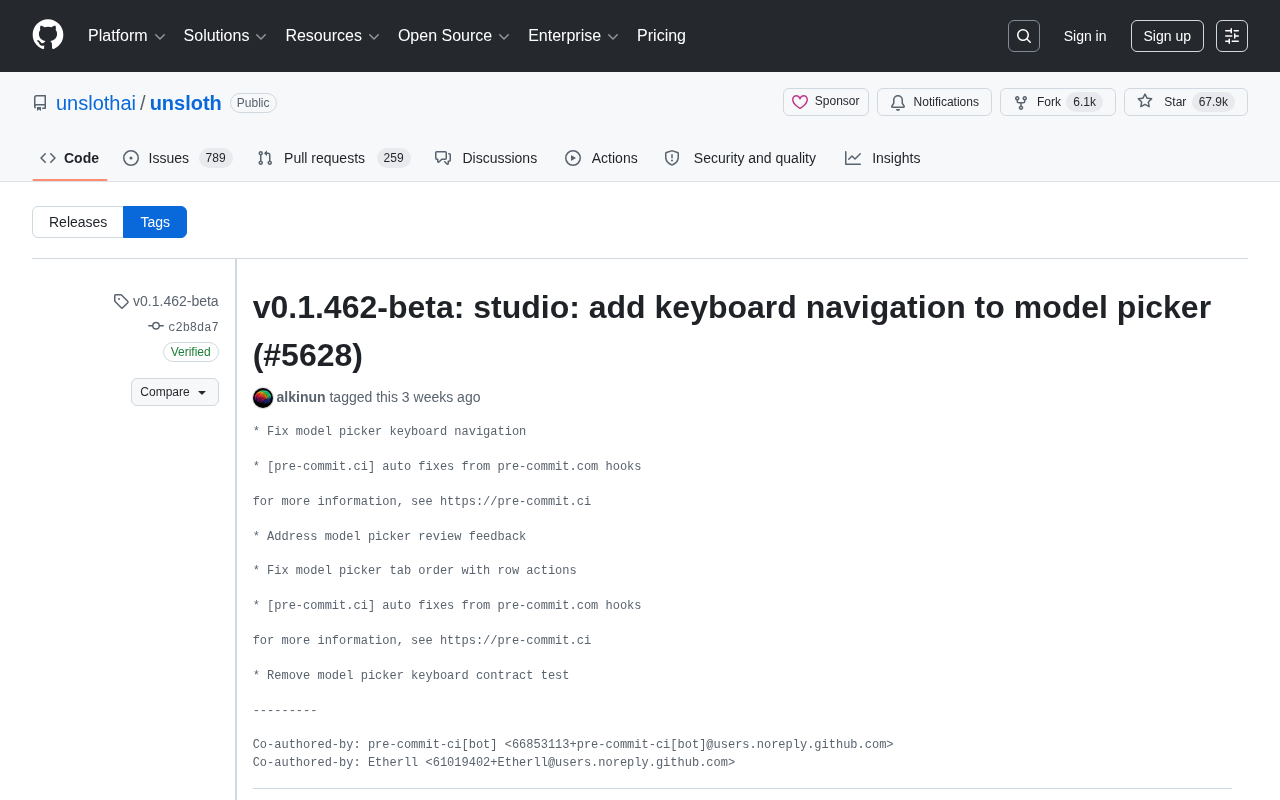Click the Security shield icon
Viewport: 1280px width, 800px height.
coord(672,158)
